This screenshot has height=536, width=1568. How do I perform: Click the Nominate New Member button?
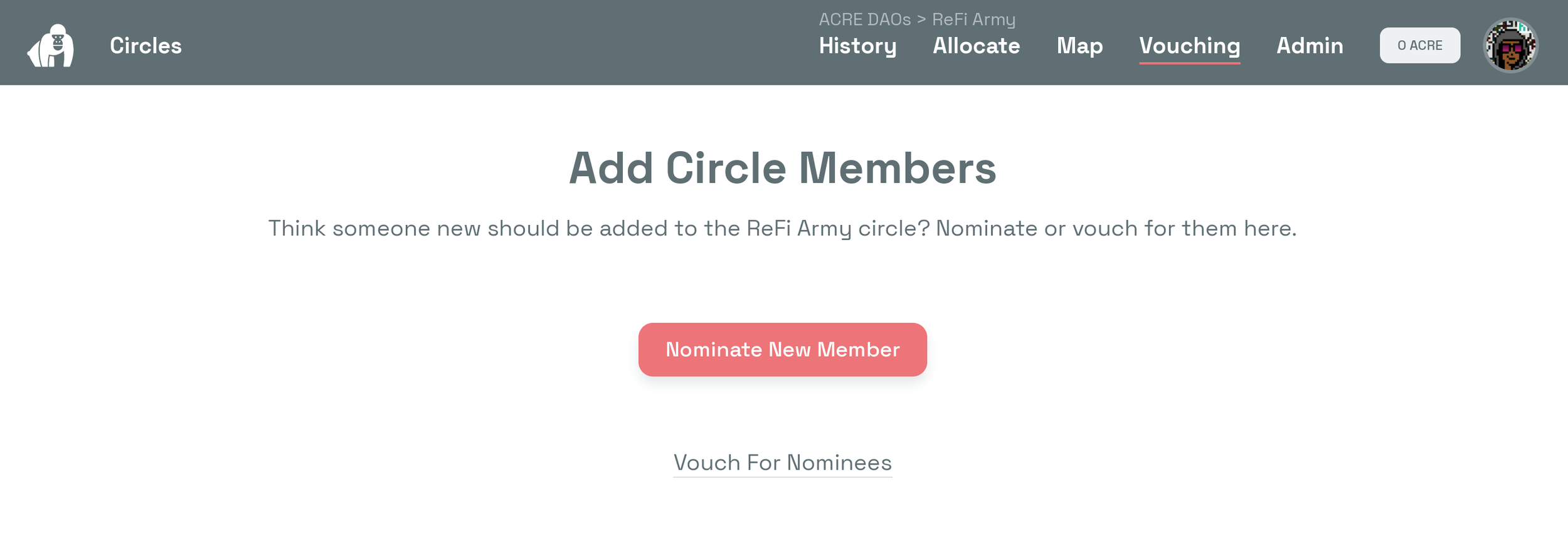coord(782,349)
